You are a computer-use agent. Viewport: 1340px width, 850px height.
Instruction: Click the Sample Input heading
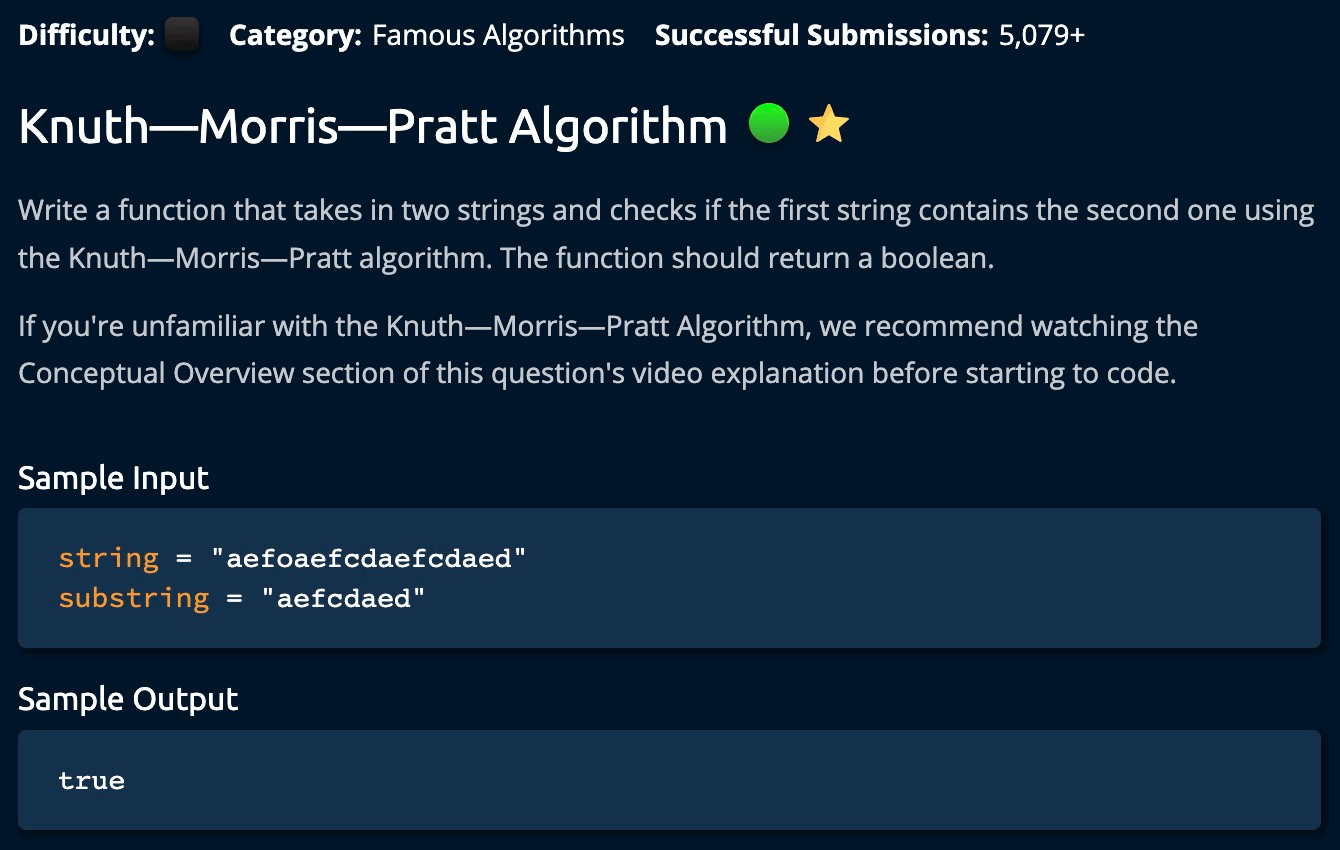tap(113, 478)
